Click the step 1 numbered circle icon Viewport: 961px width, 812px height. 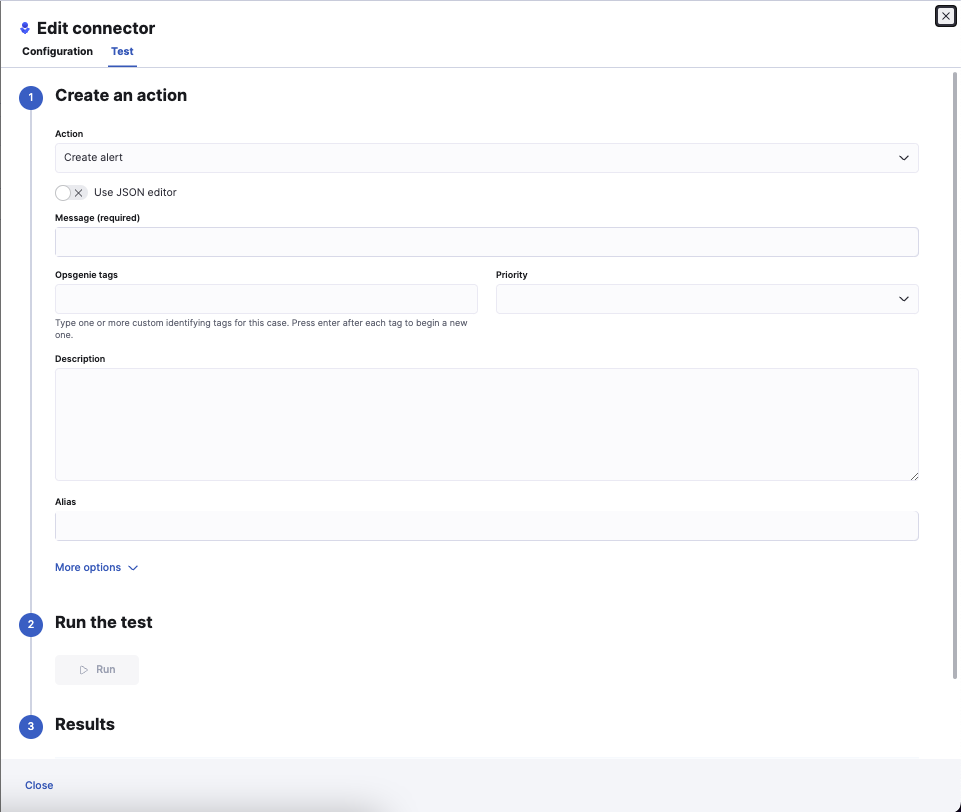click(30, 97)
